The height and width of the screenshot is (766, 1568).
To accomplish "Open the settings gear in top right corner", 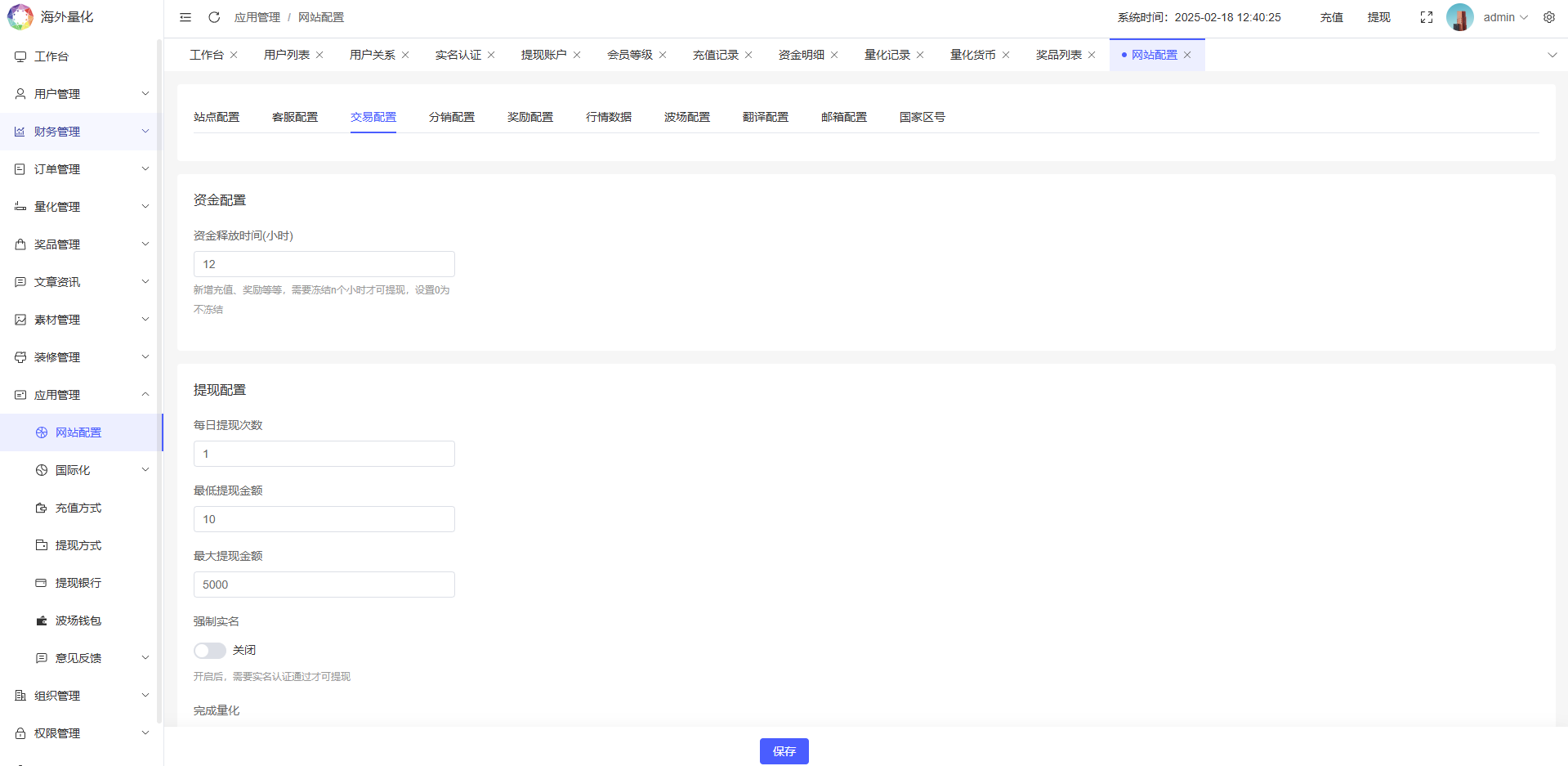I will point(1548,16).
